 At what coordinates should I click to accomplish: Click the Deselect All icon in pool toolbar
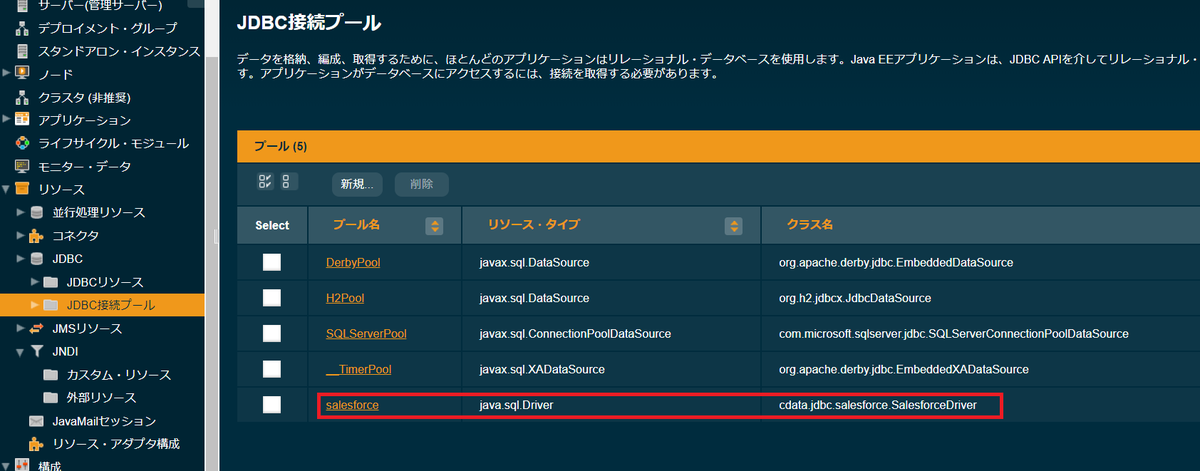288,182
